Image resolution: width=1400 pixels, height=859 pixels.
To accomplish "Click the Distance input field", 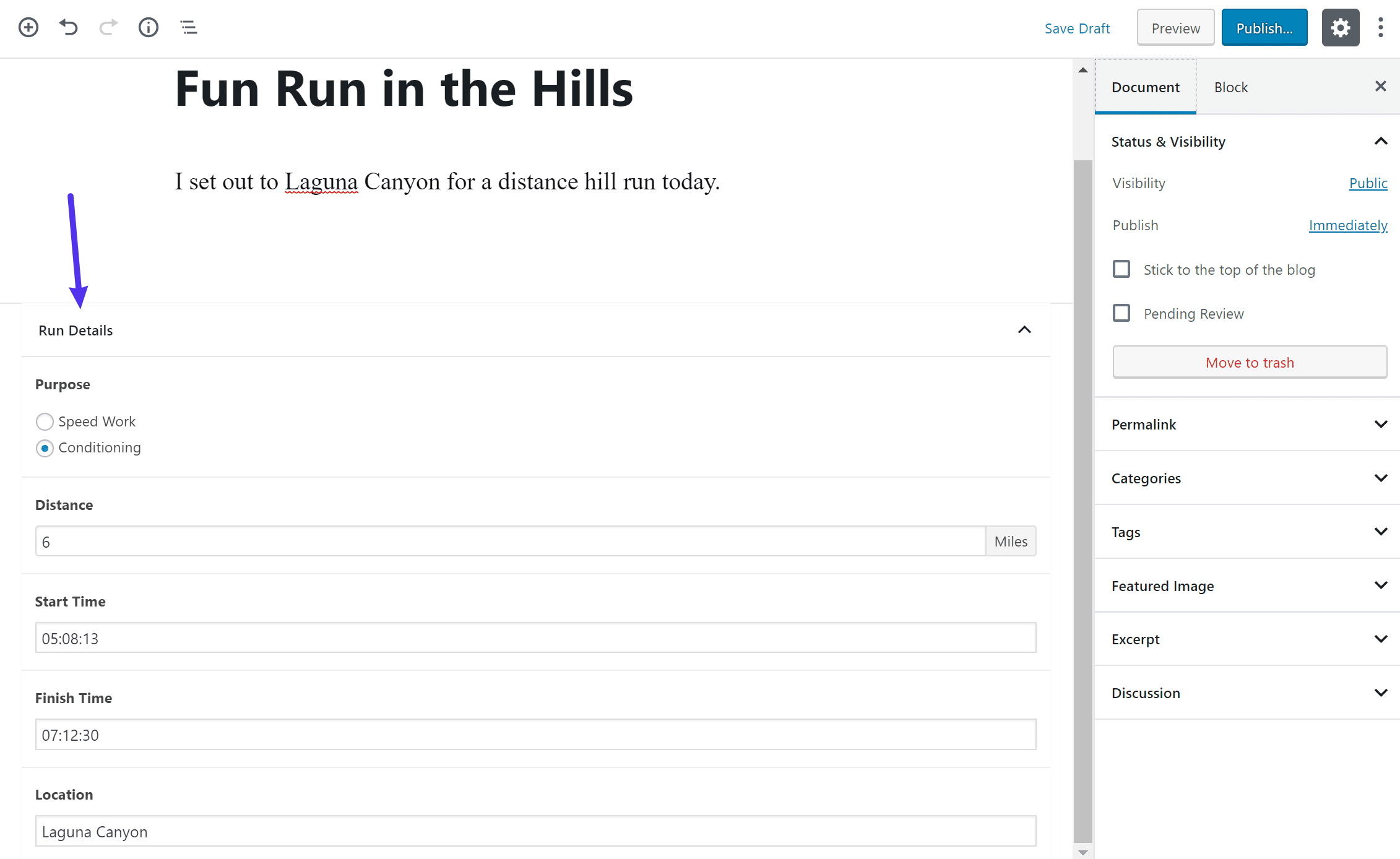I will click(510, 541).
